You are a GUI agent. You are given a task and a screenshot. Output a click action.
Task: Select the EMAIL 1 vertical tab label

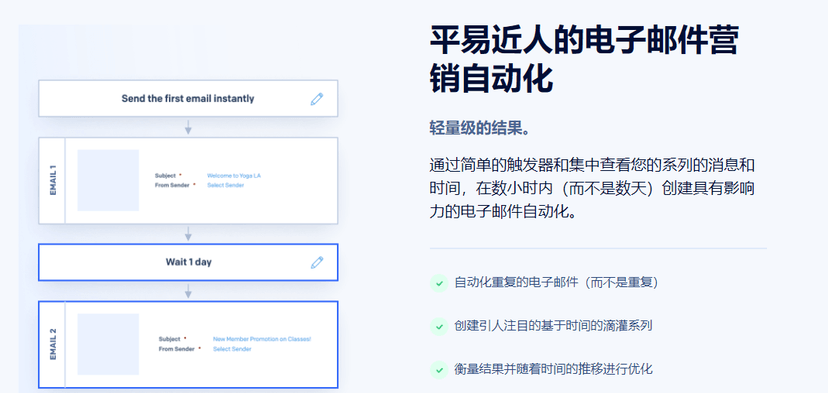(x=53, y=181)
